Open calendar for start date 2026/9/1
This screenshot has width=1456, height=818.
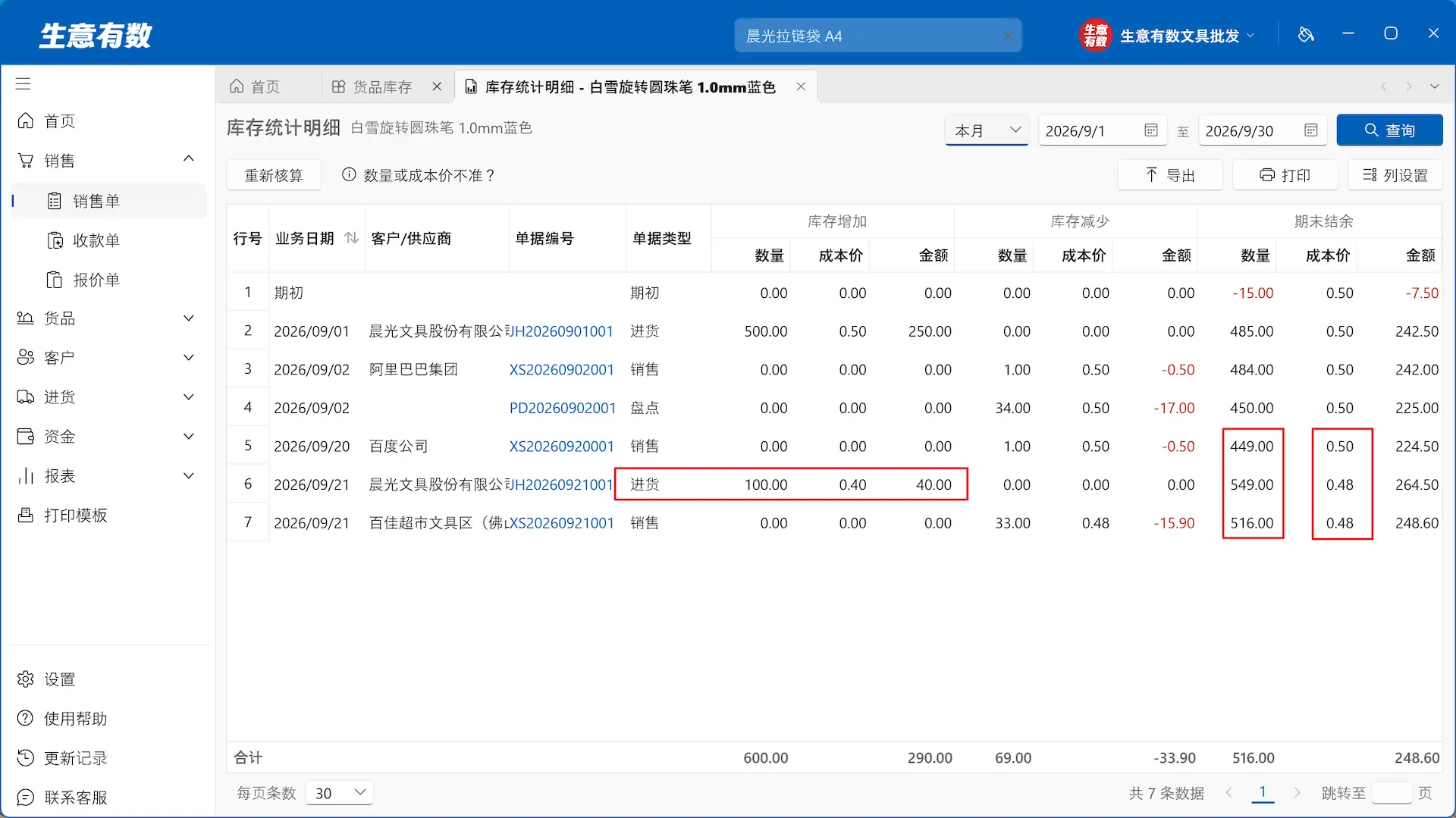click(x=1150, y=130)
